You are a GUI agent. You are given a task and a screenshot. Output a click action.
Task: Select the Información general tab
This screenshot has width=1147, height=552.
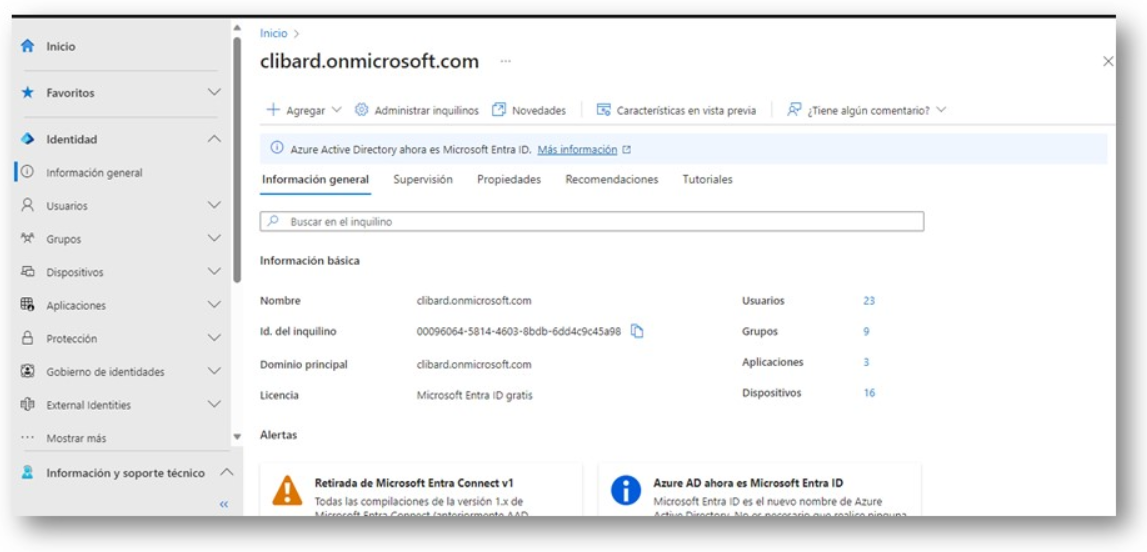tap(315, 179)
